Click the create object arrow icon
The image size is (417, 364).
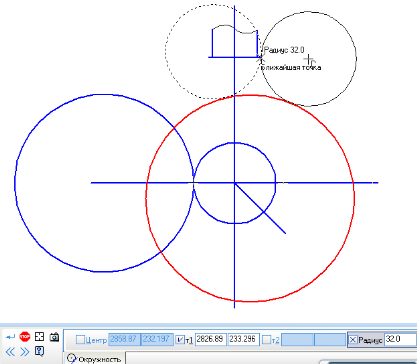coord(10,337)
